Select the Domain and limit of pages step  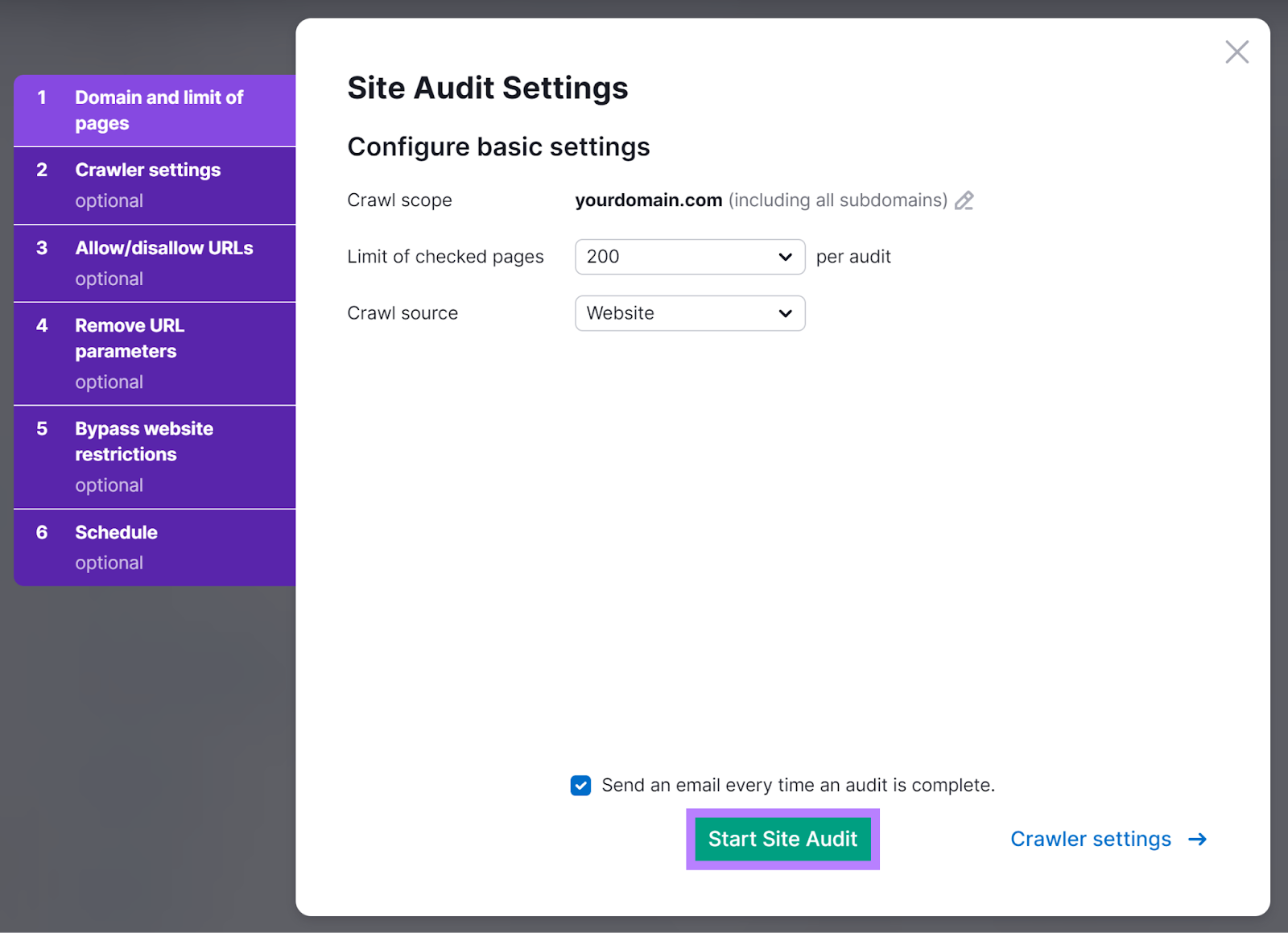pos(155,110)
